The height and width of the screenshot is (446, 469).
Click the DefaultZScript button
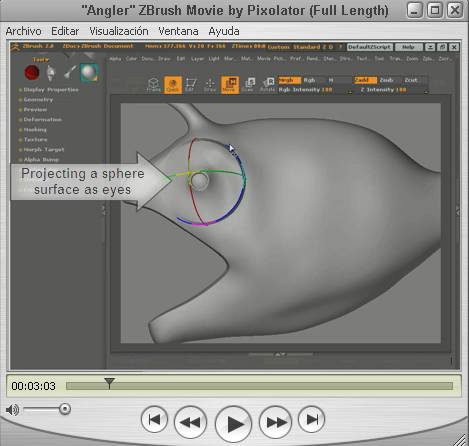(369, 47)
